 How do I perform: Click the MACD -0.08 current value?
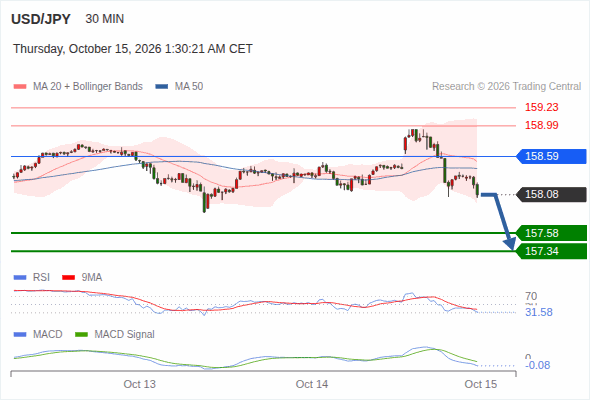(x=537, y=365)
